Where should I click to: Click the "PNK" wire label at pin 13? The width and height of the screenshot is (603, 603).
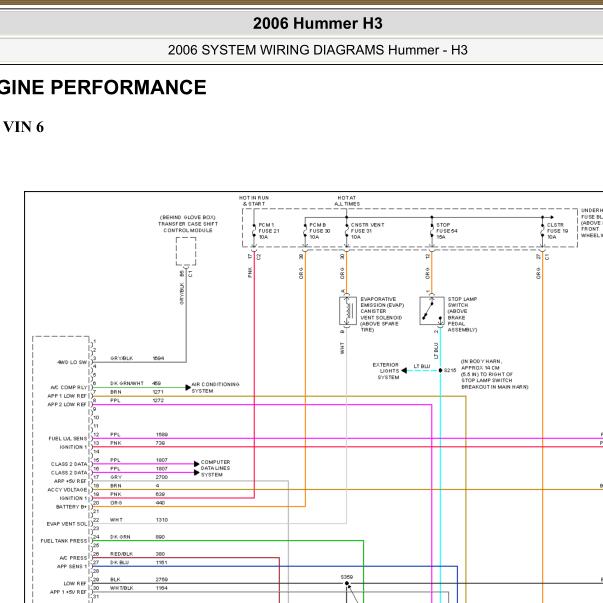(x=116, y=443)
